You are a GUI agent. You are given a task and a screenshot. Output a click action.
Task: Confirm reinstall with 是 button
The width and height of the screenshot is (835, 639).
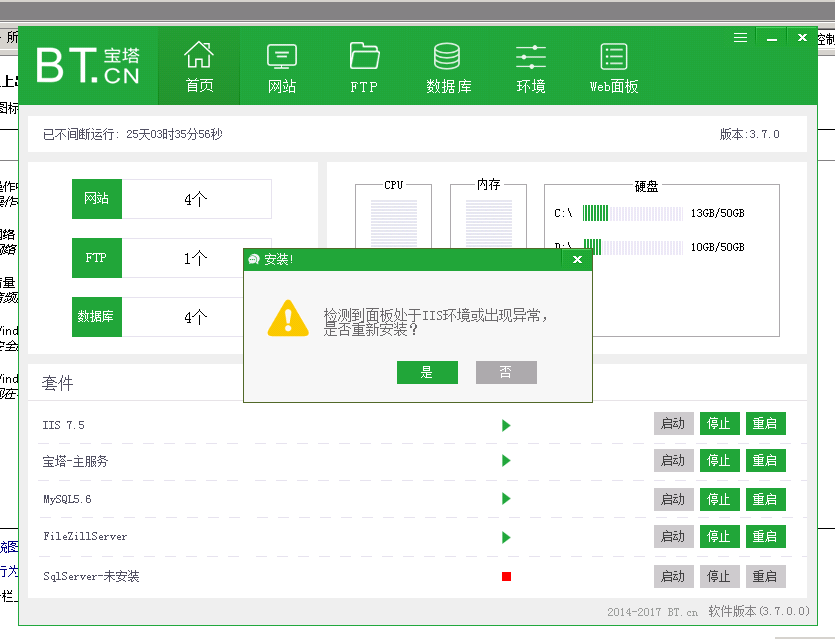(427, 372)
